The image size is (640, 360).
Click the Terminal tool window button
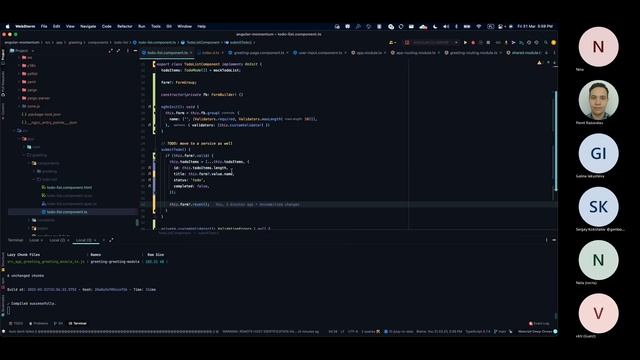(78, 323)
